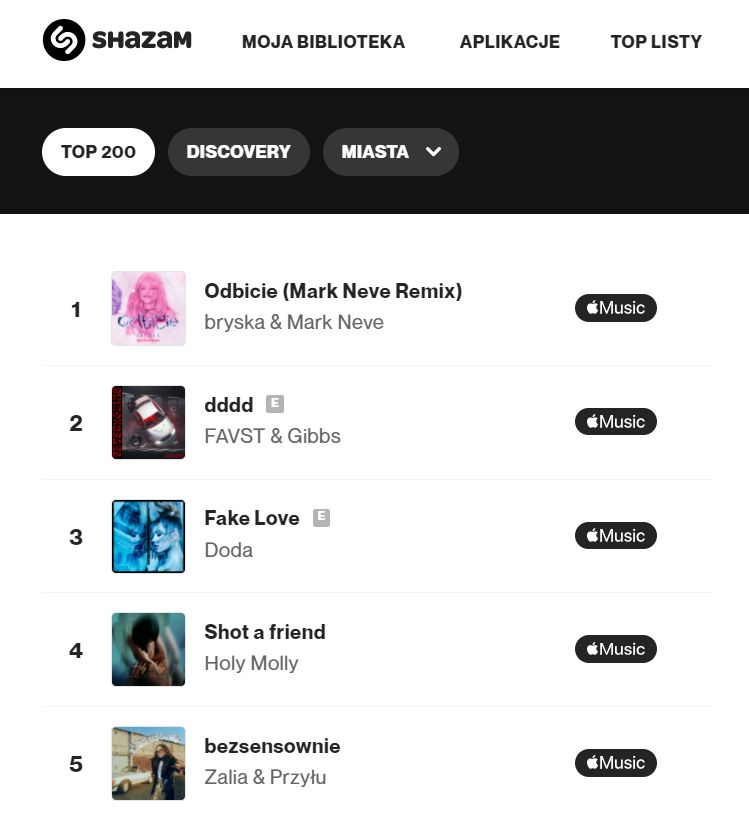Open Apple Music badge for bezsensownie

[615, 763]
